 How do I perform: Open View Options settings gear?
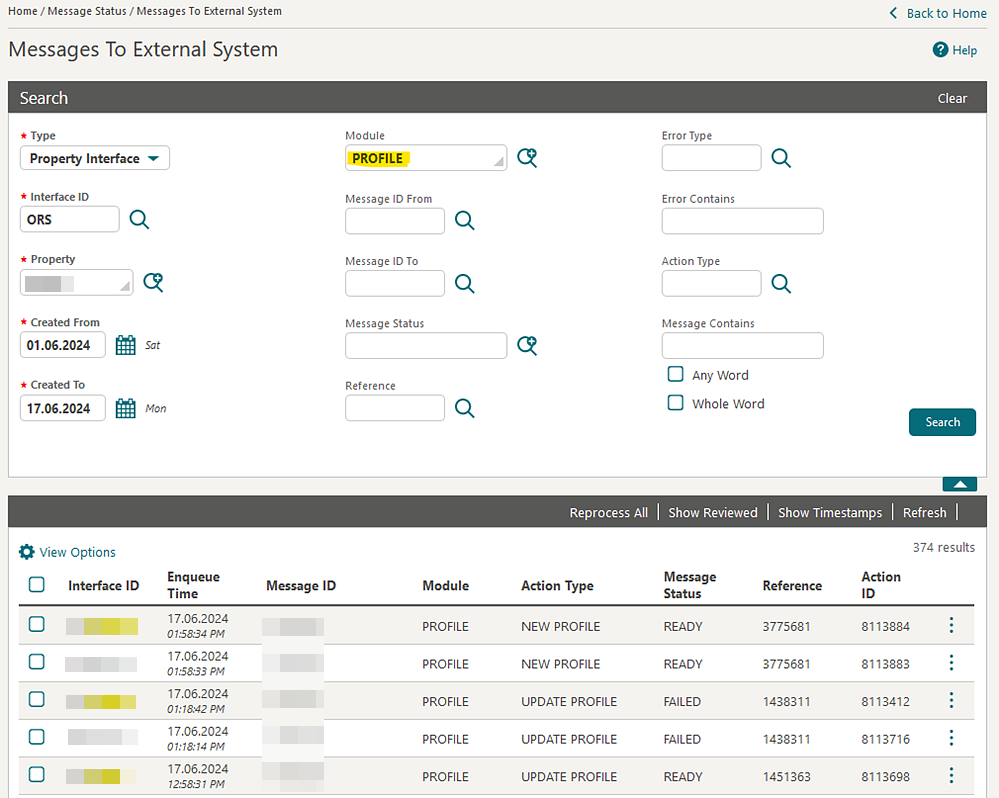[26, 552]
